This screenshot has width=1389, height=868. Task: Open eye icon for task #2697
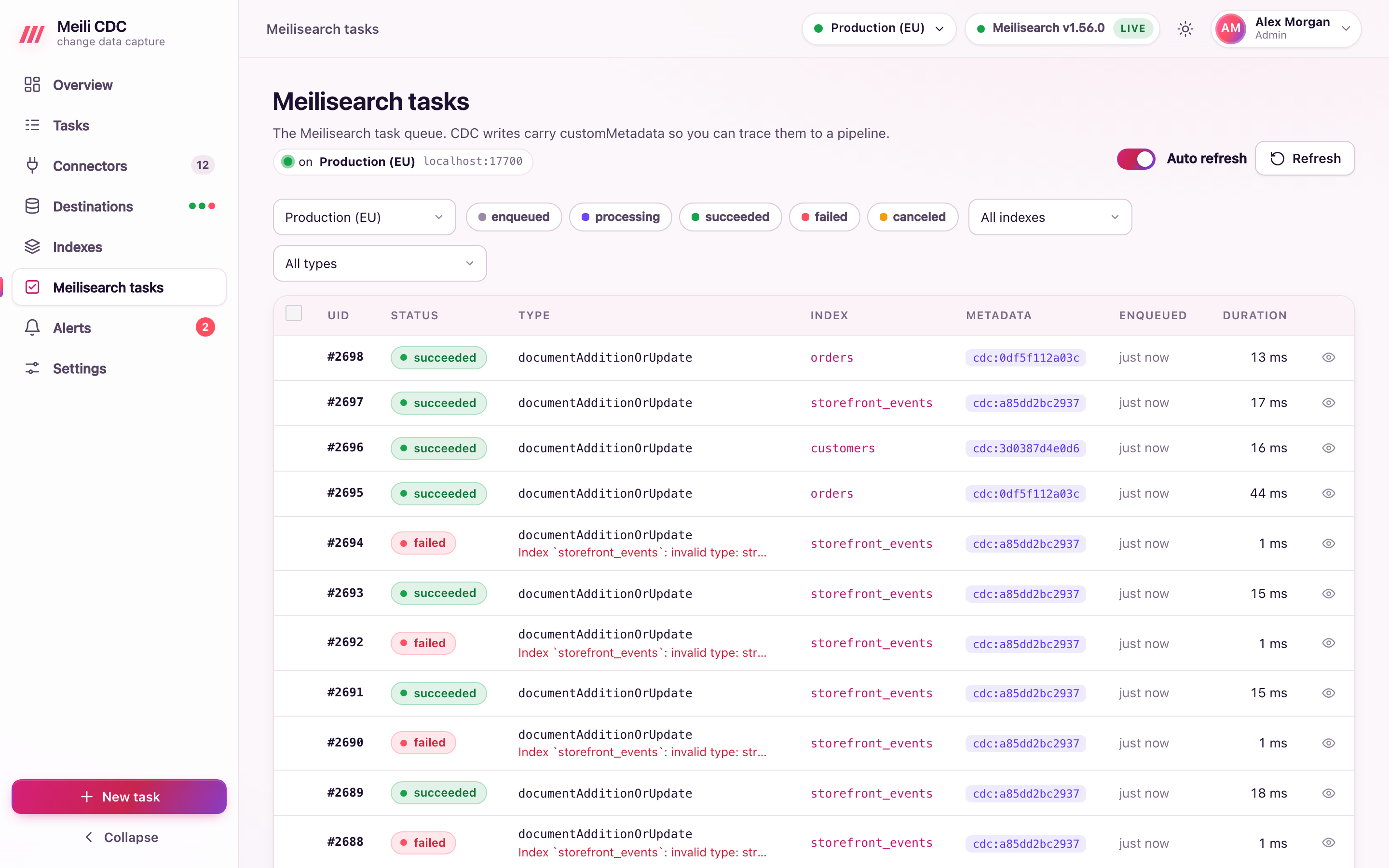click(1328, 403)
